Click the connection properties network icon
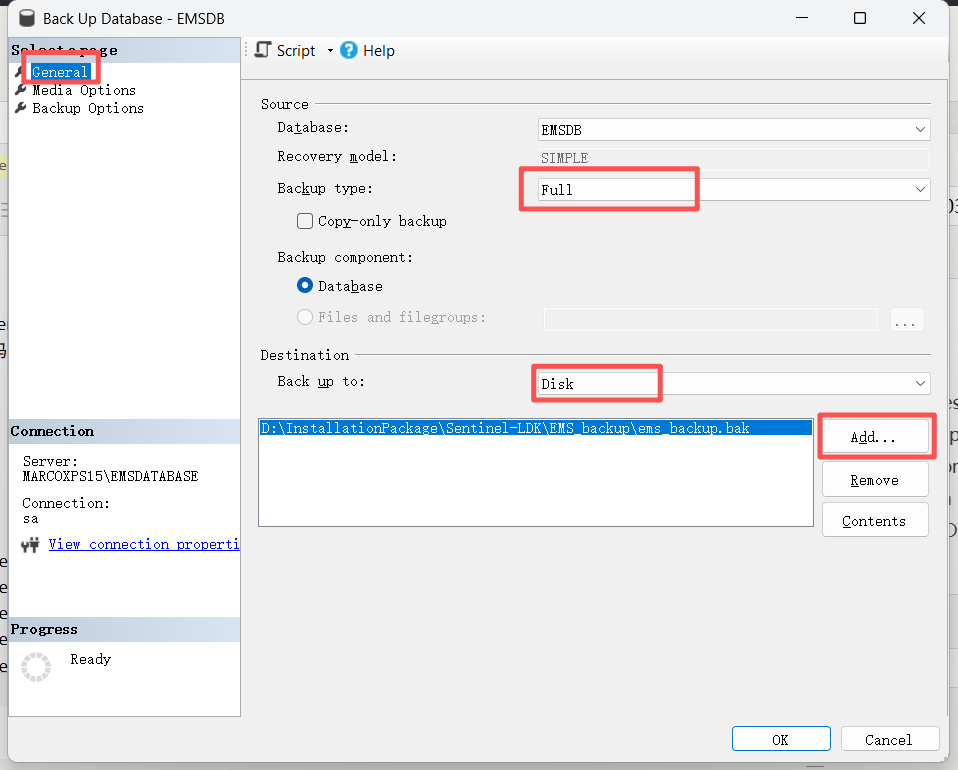The width and height of the screenshot is (958, 770). [31, 545]
